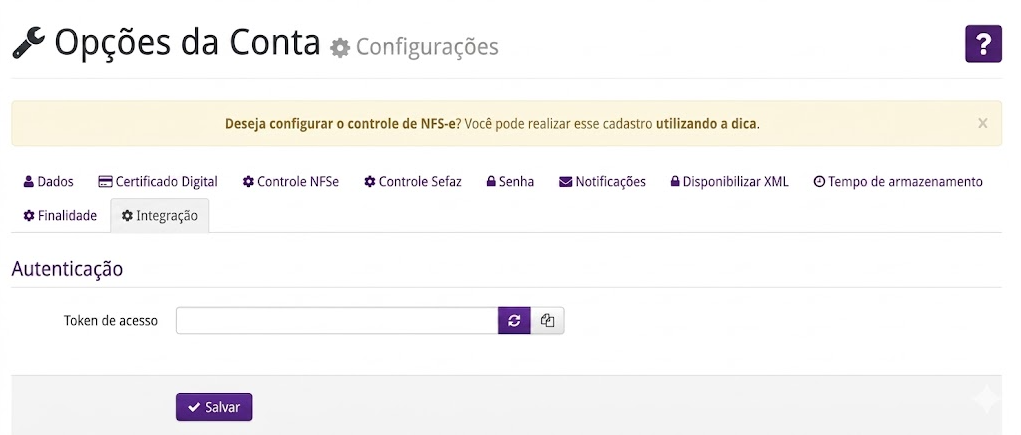Image resolution: width=1021 pixels, height=435 pixels.
Task: Click the gear icon next to Configurações
Action: click(340, 48)
